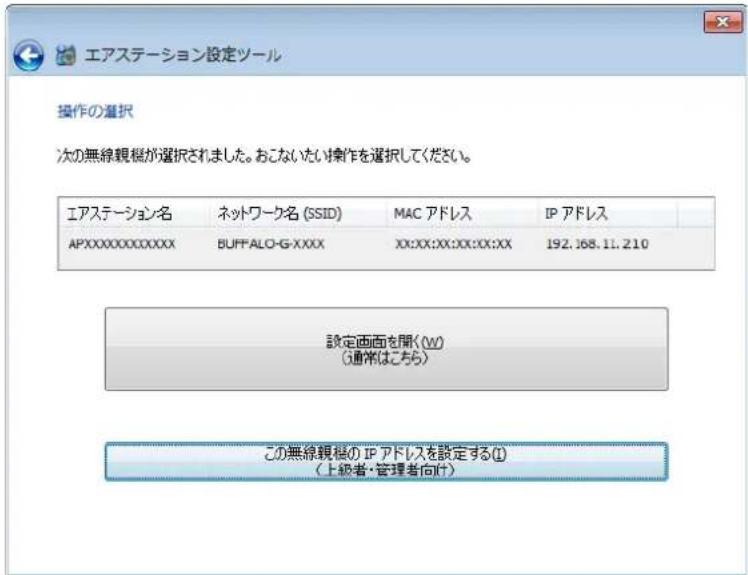The width and height of the screenshot is (748, 575).
Task: Select the 192.168.11.210 IP address cell
Action: coord(597,244)
